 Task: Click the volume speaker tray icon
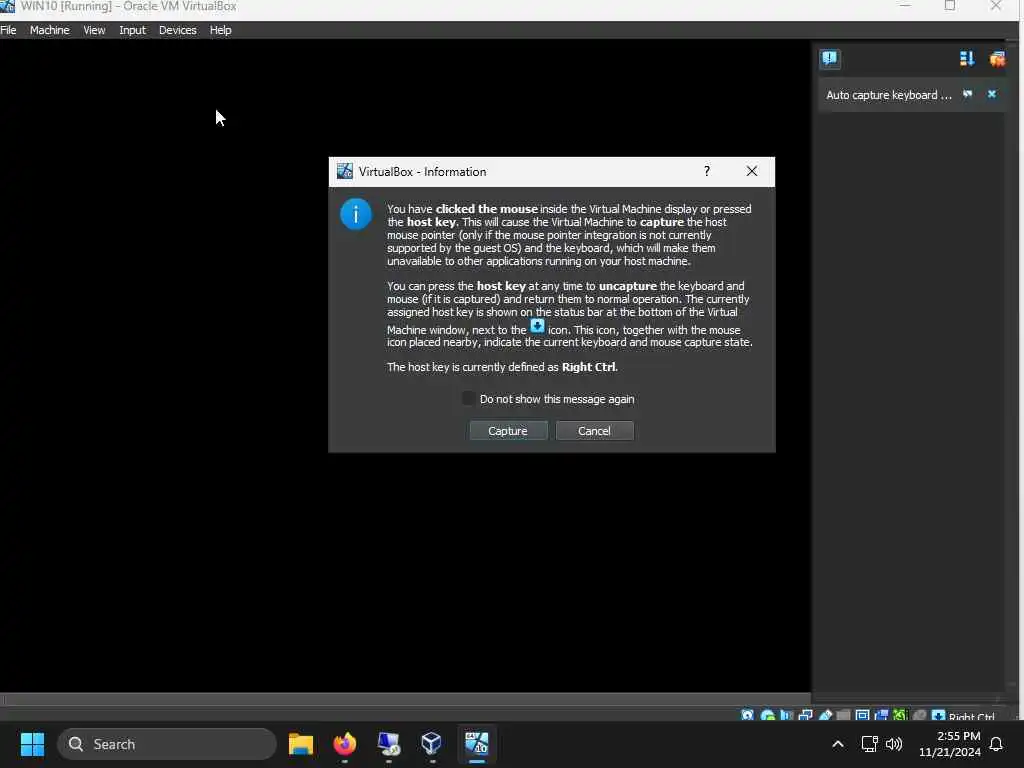point(894,744)
